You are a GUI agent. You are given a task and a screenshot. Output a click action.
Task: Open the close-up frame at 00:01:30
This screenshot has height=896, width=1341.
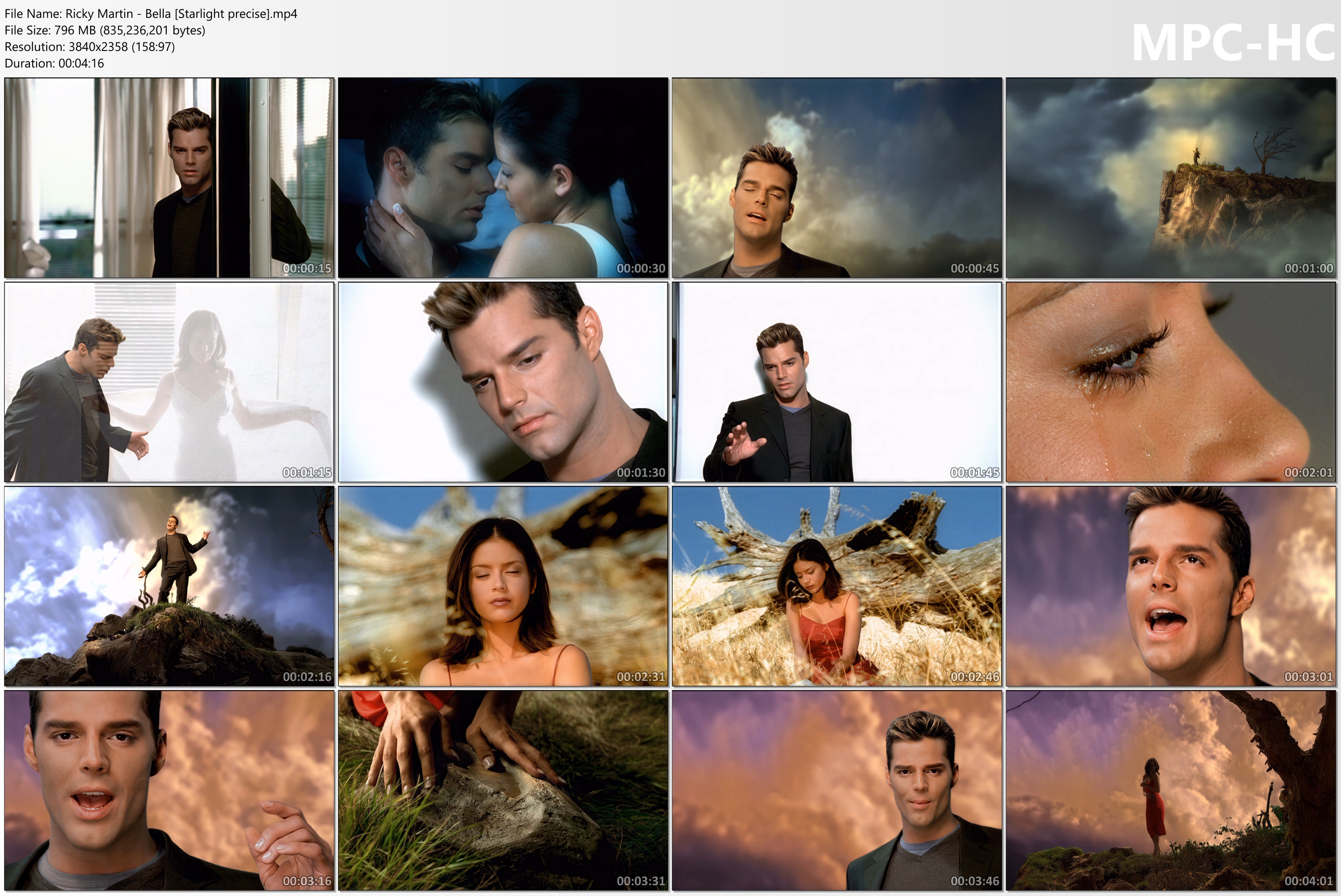click(503, 382)
